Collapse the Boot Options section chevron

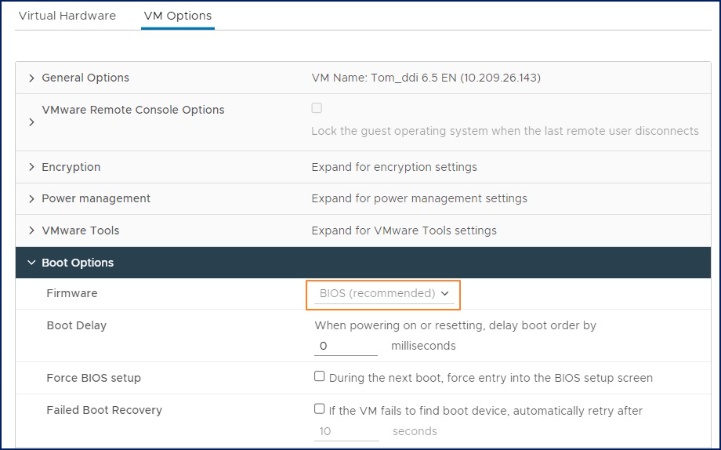[x=32, y=263]
